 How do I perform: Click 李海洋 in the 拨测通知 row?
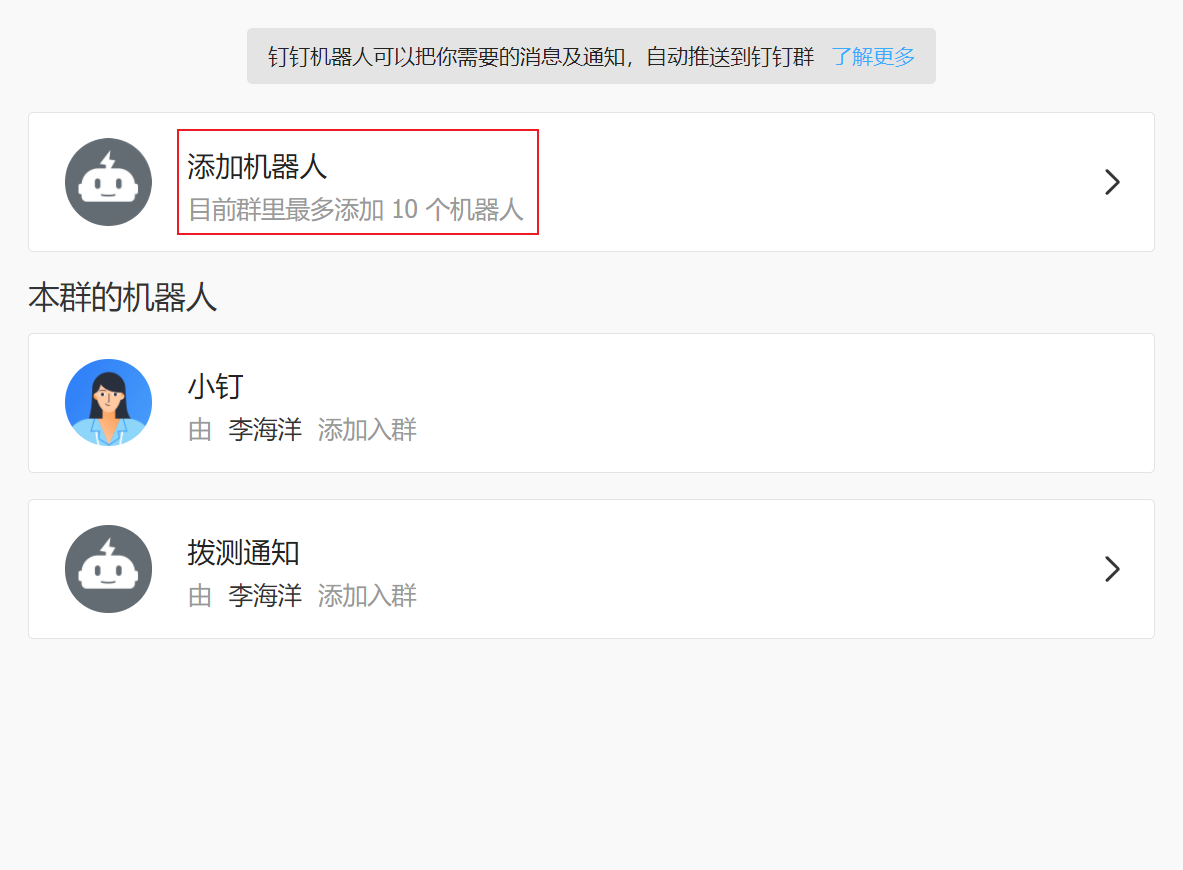coord(265,596)
